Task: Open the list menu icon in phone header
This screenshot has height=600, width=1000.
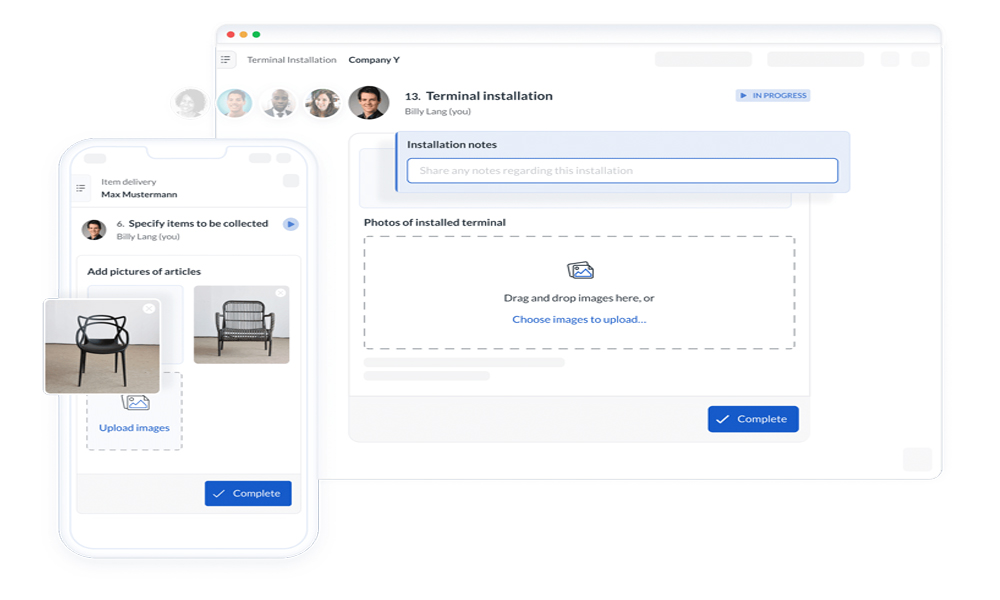Action: pos(80,187)
